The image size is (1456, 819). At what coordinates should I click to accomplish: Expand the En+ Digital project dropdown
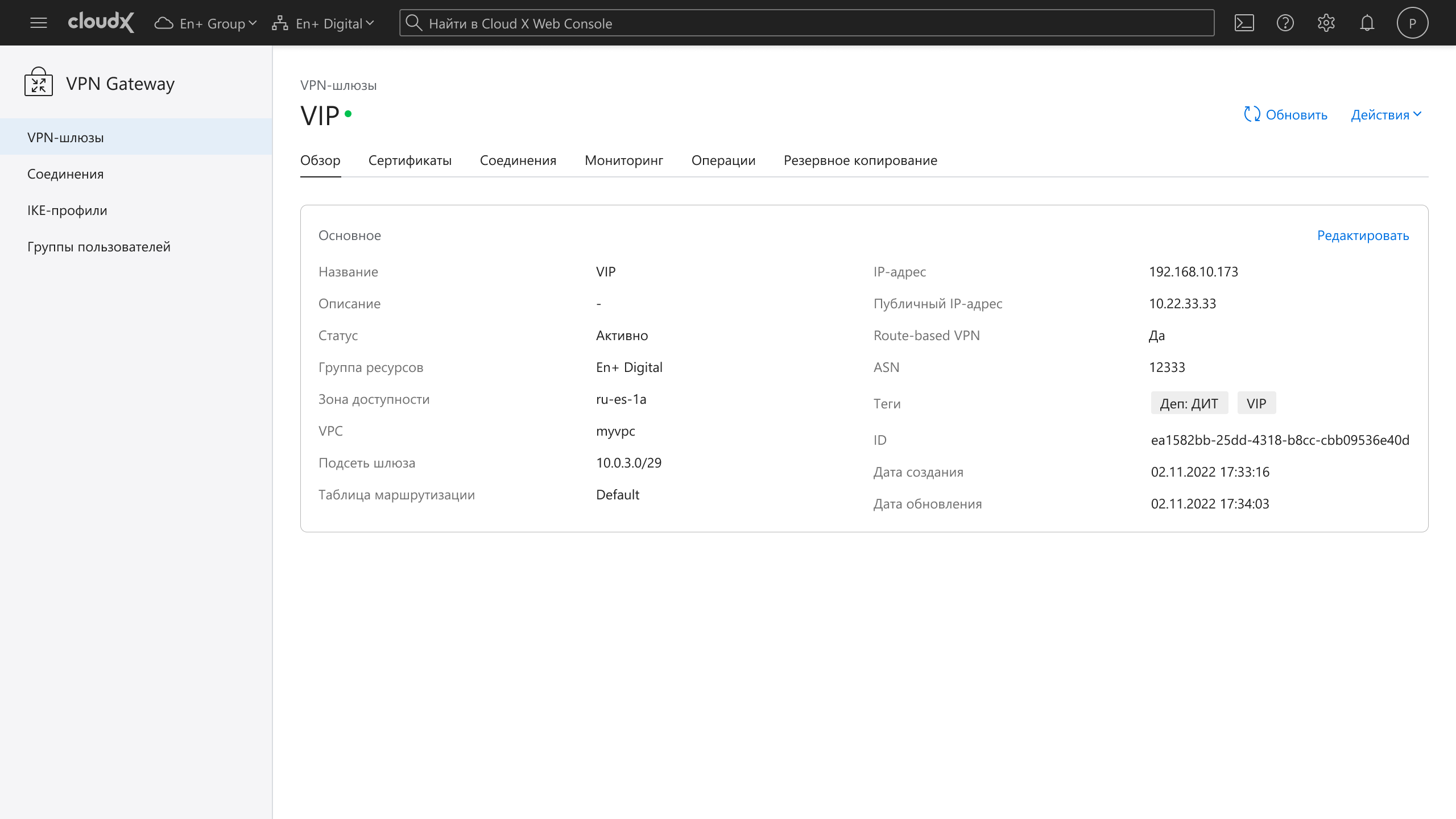pos(323,23)
